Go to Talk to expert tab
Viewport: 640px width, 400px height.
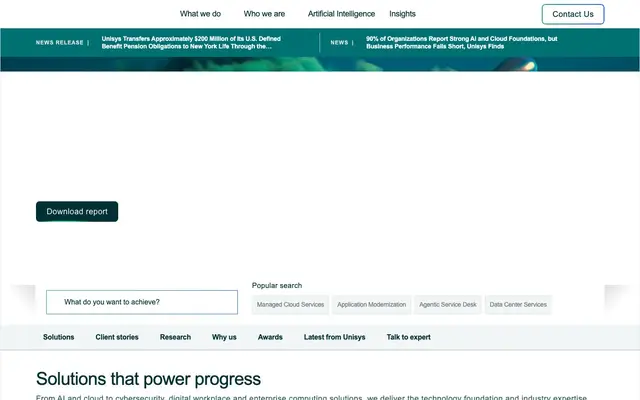(409, 337)
